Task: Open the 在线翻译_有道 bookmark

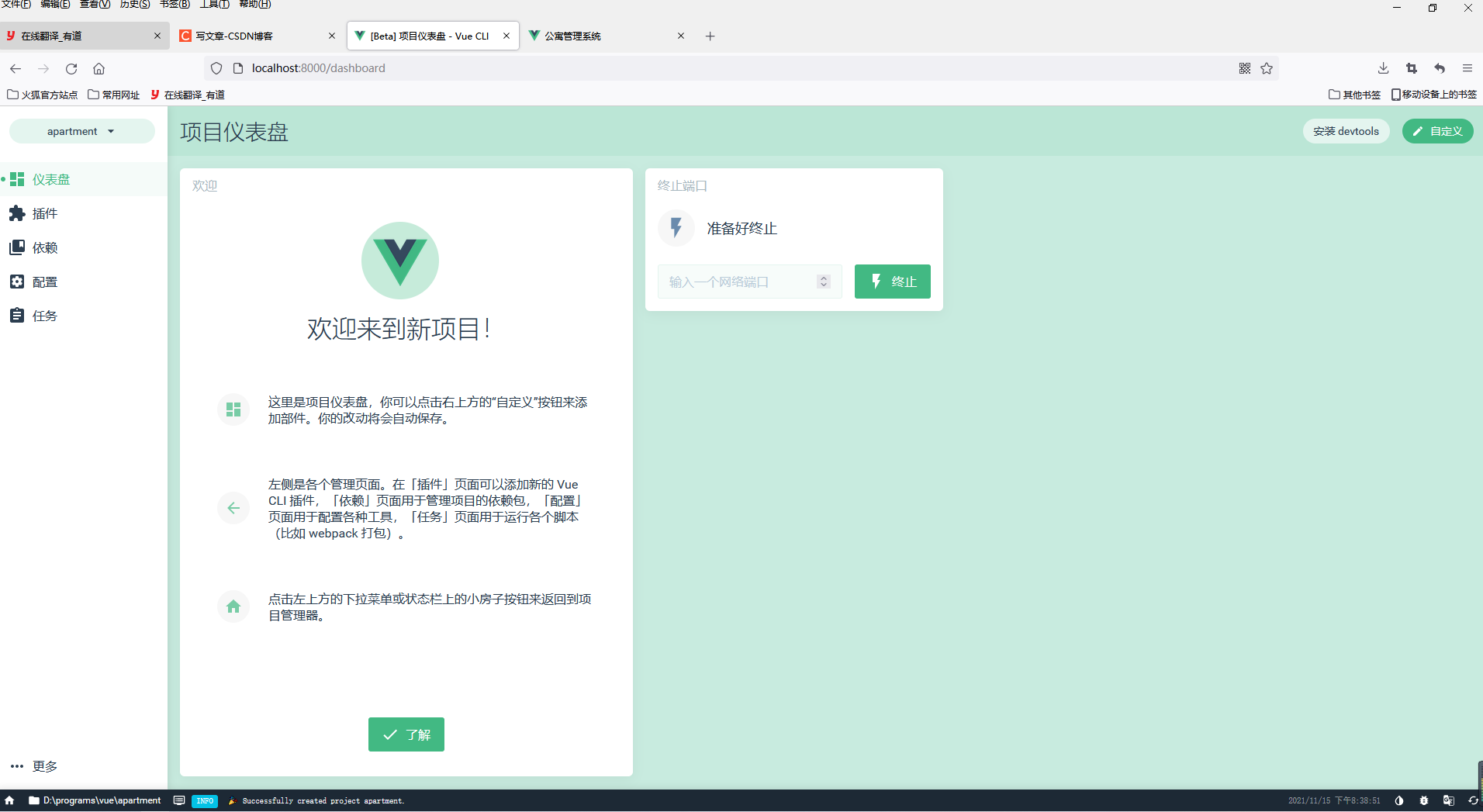Action: [x=188, y=95]
